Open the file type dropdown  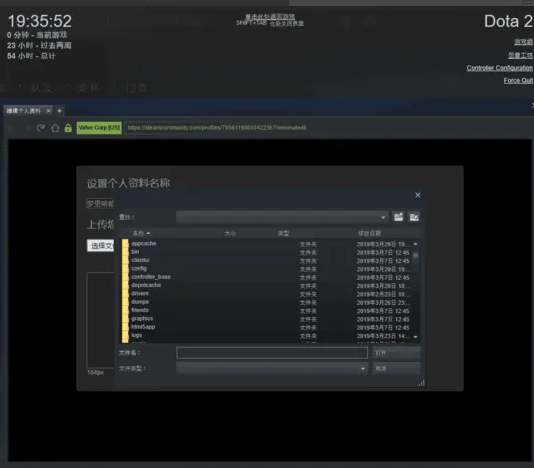363,369
